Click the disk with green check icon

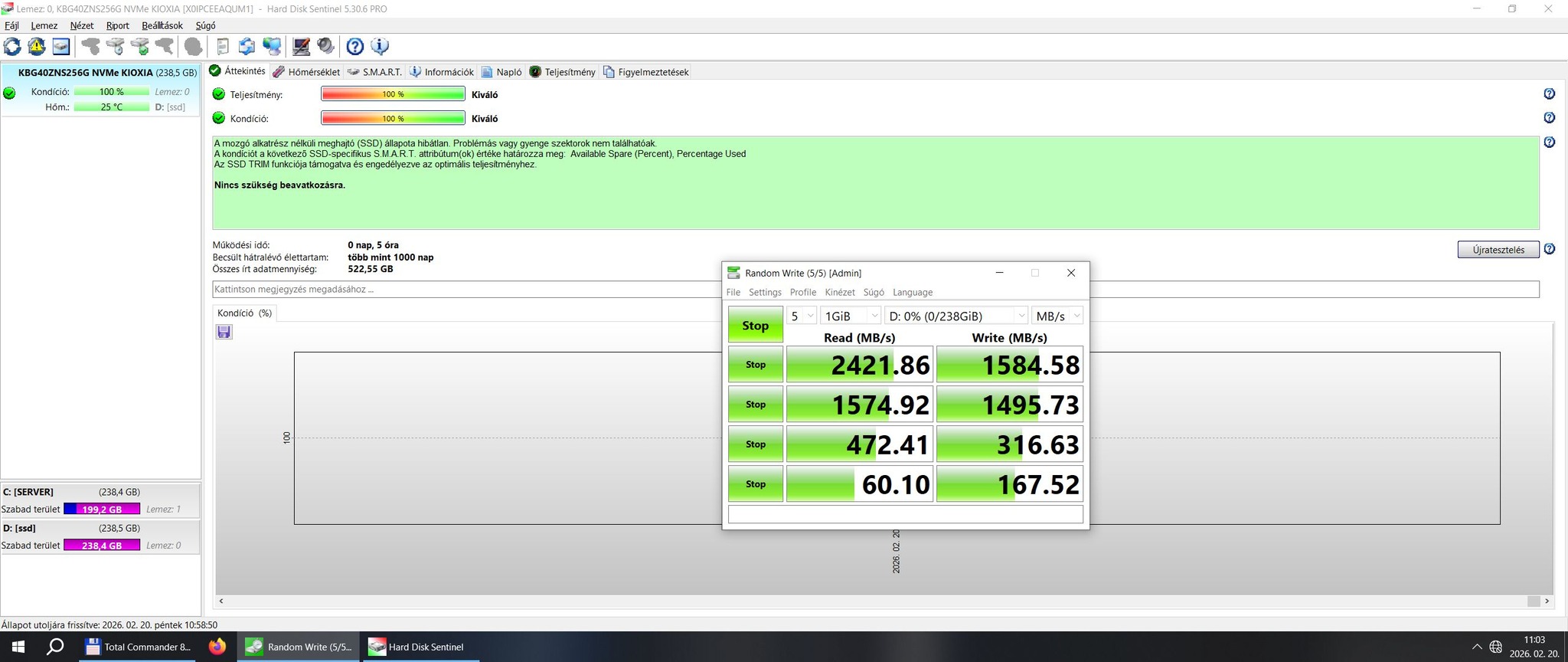140,47
